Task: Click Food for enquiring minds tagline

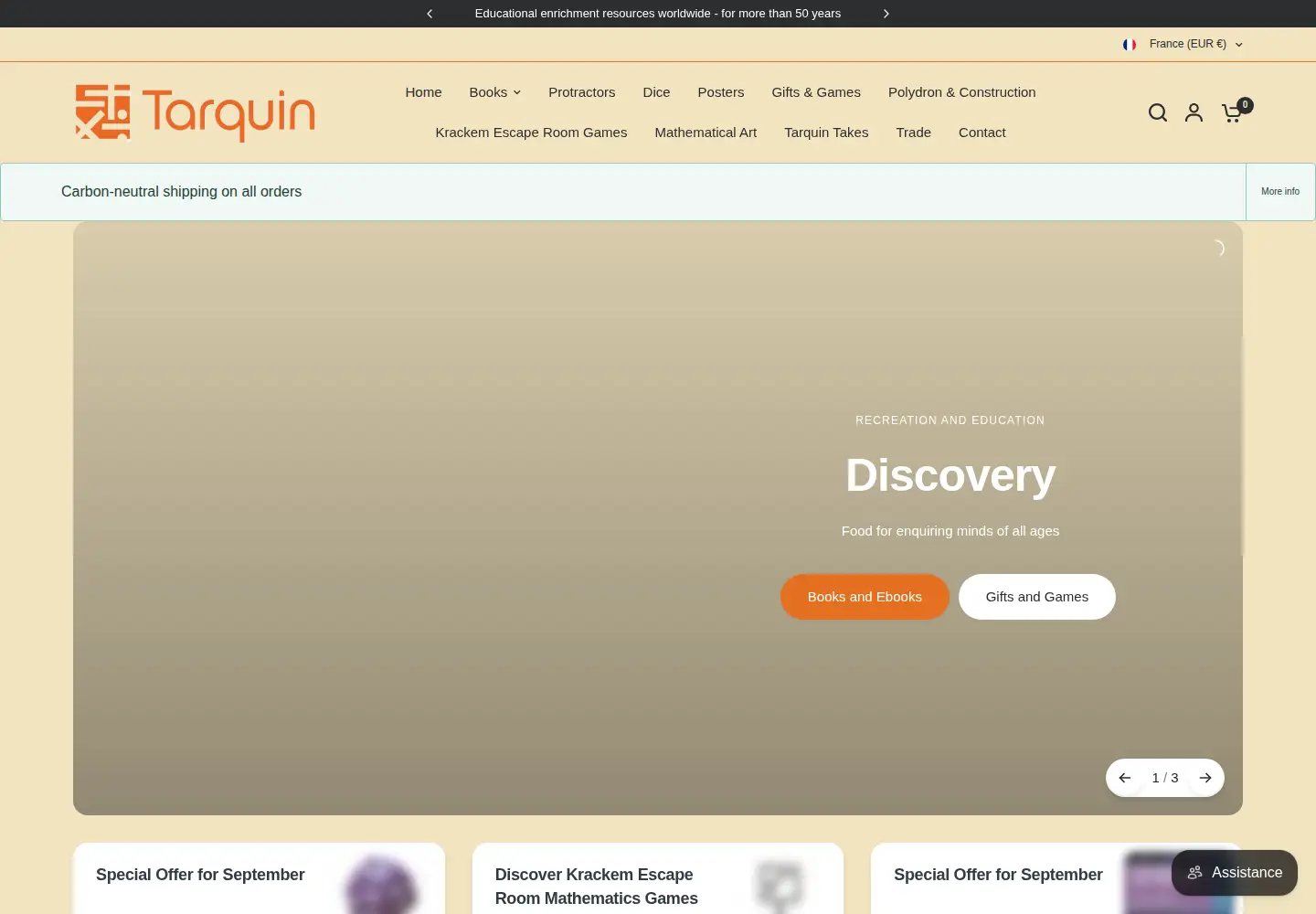Action: point(950,531)
